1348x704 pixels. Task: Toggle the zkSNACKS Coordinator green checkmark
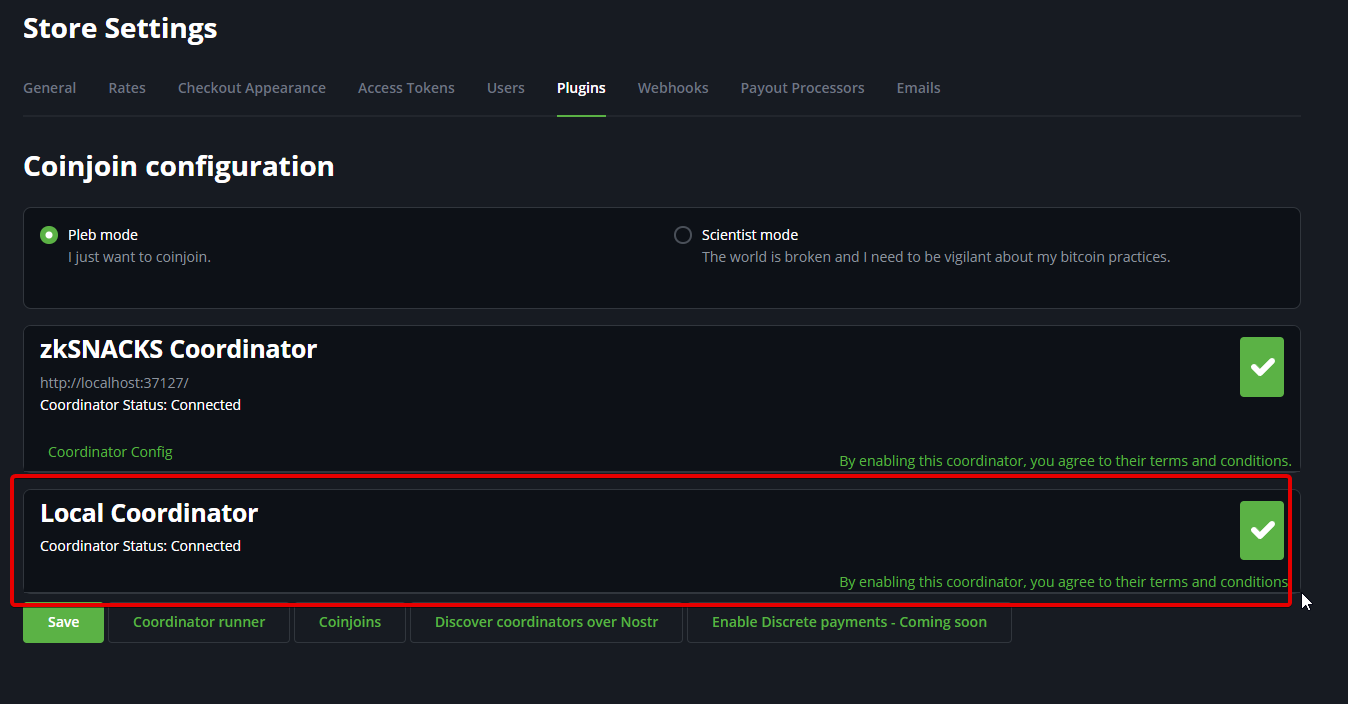[1261, 367]
